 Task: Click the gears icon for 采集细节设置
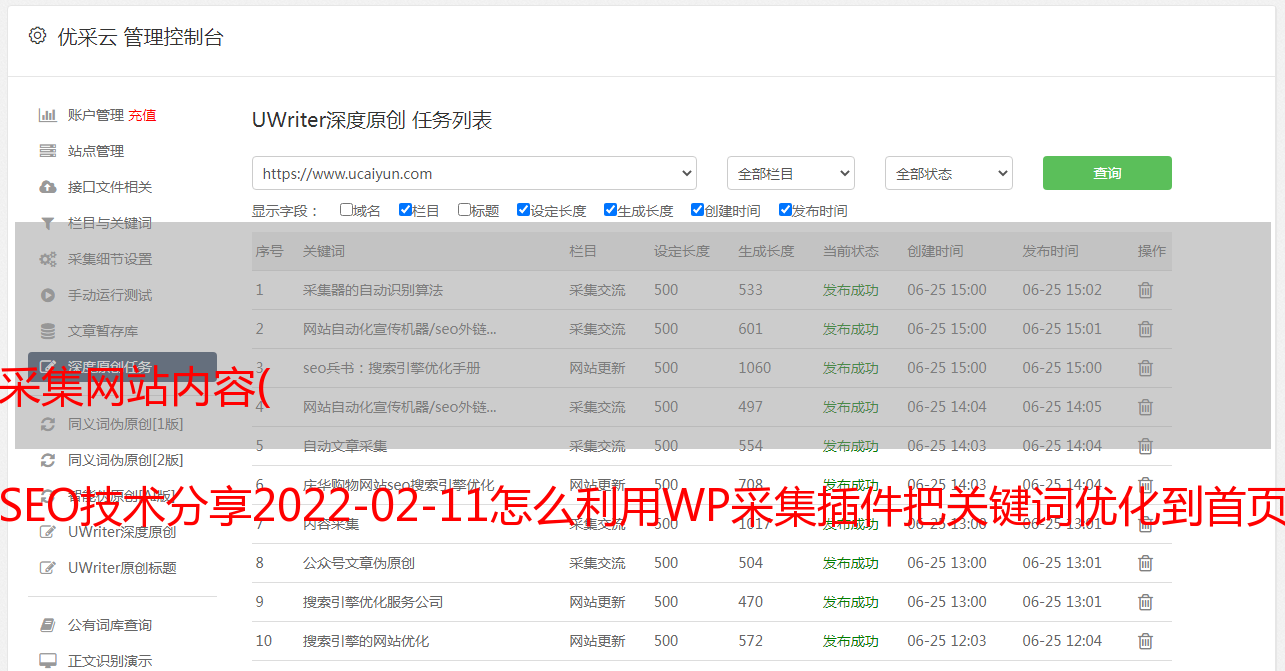47,259
